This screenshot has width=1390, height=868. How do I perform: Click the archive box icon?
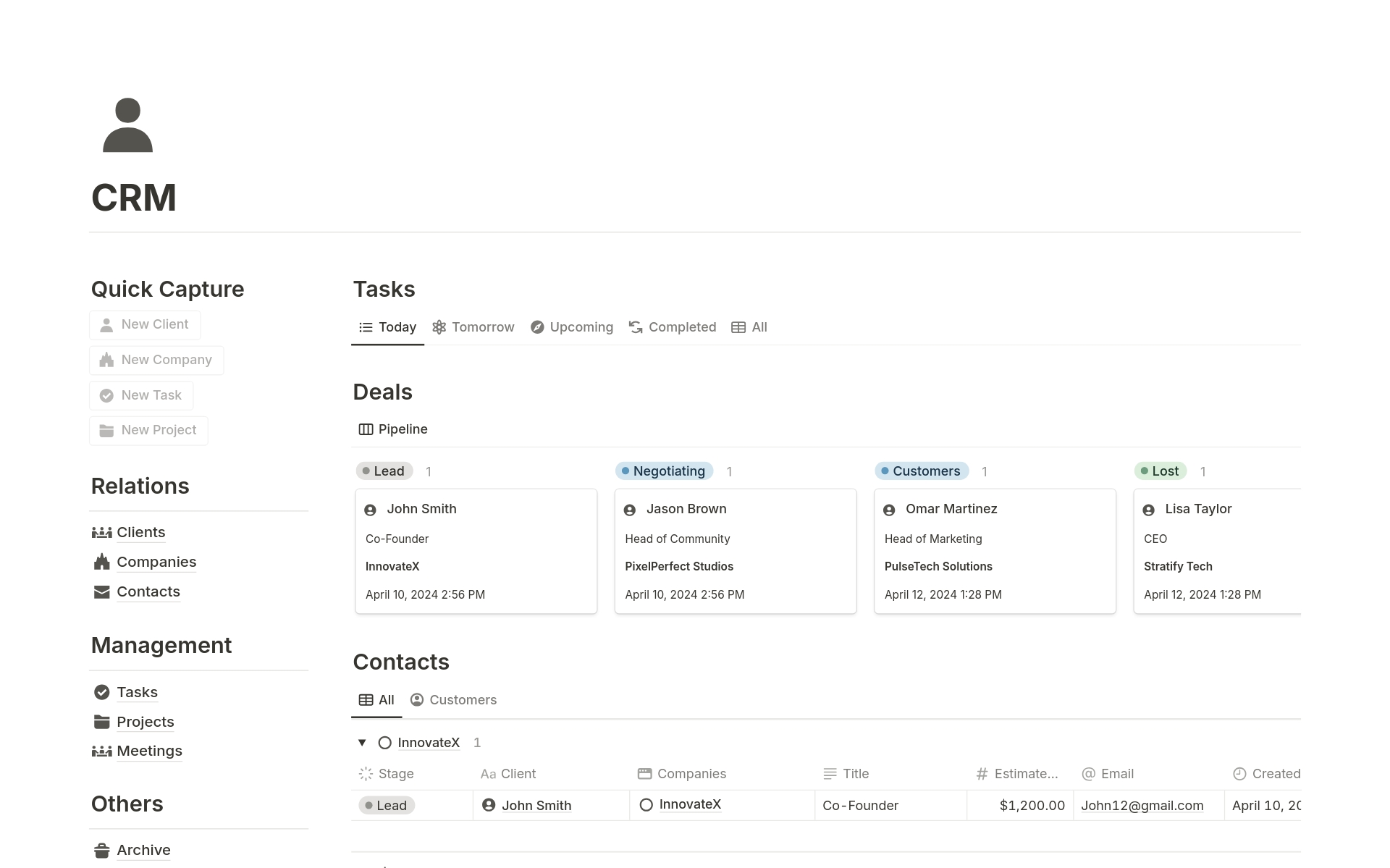coord(102,850)
